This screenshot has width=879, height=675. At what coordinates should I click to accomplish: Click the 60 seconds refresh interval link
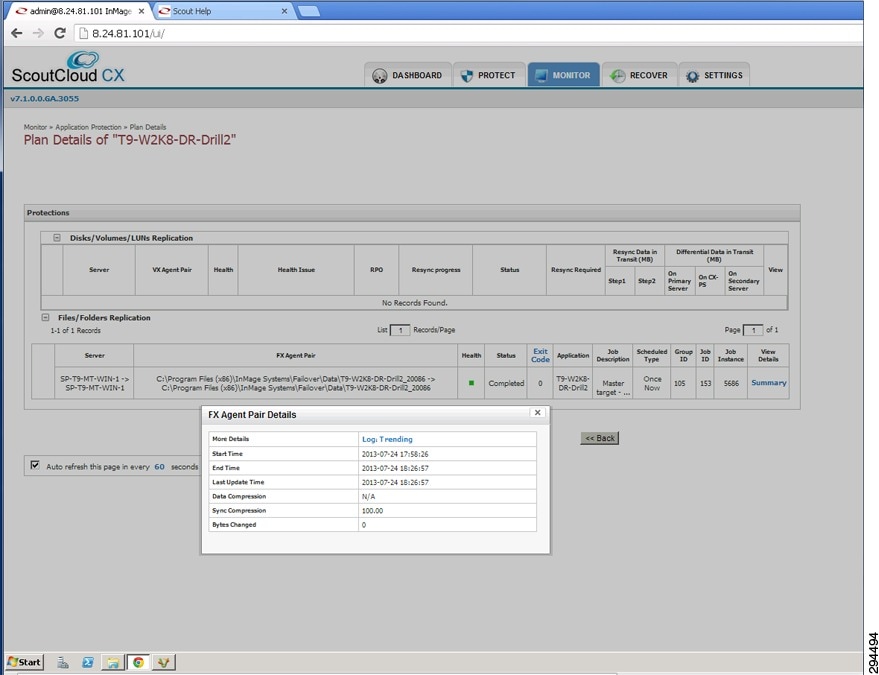[160, 466]
